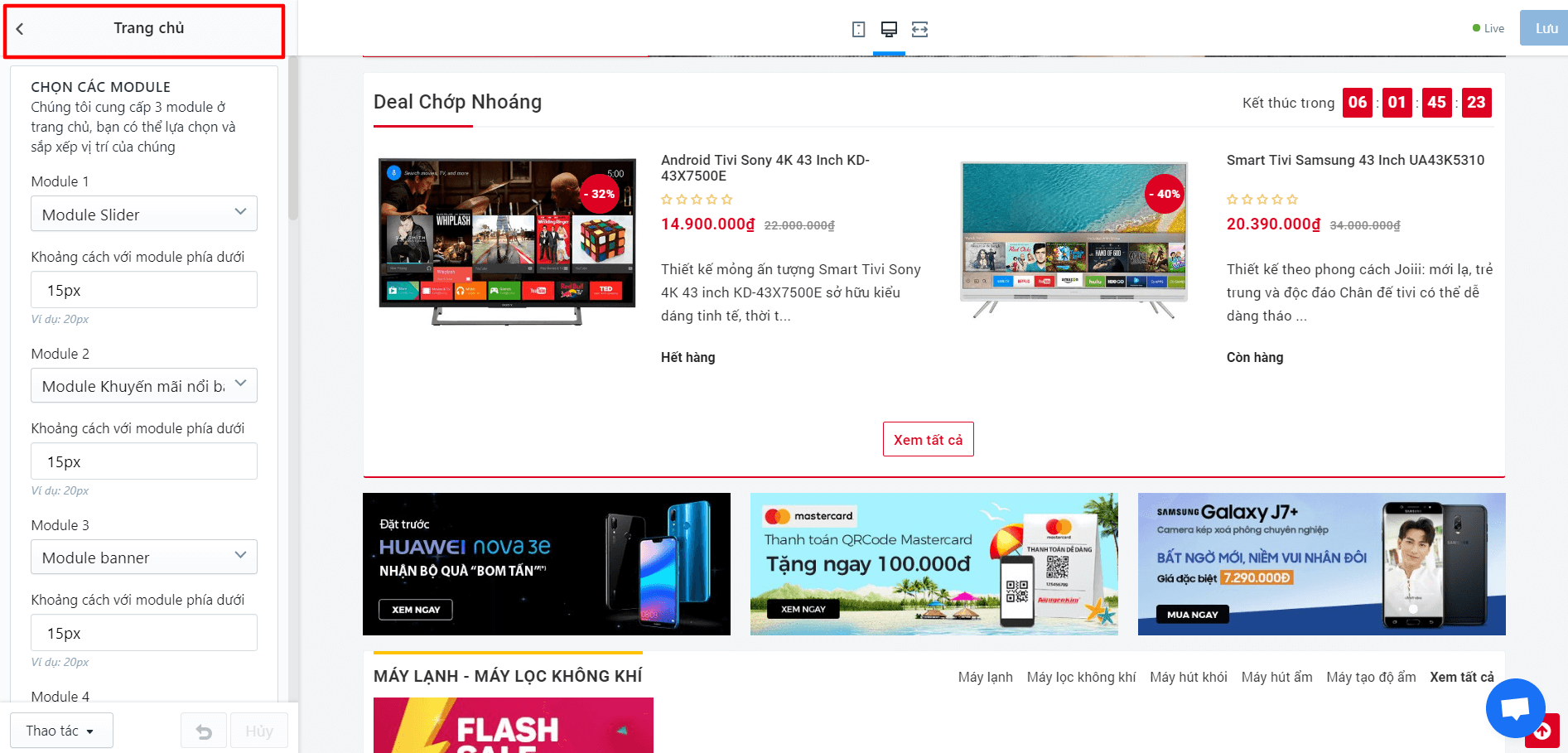Click the 'Còn hàng' stock status text
1568x753 pixels.
1255,358
